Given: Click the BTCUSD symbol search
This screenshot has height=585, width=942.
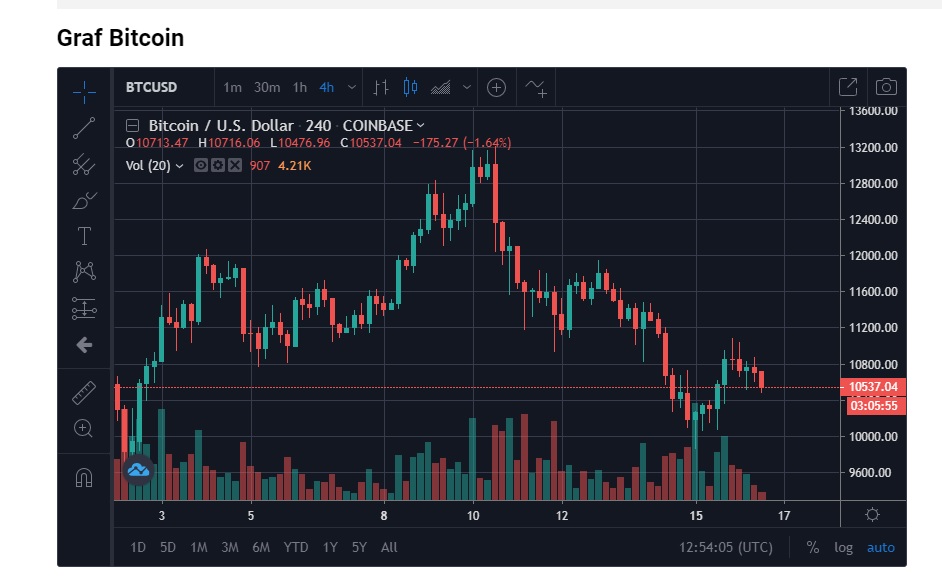Looking at the screenshot, I should point(152,87).
